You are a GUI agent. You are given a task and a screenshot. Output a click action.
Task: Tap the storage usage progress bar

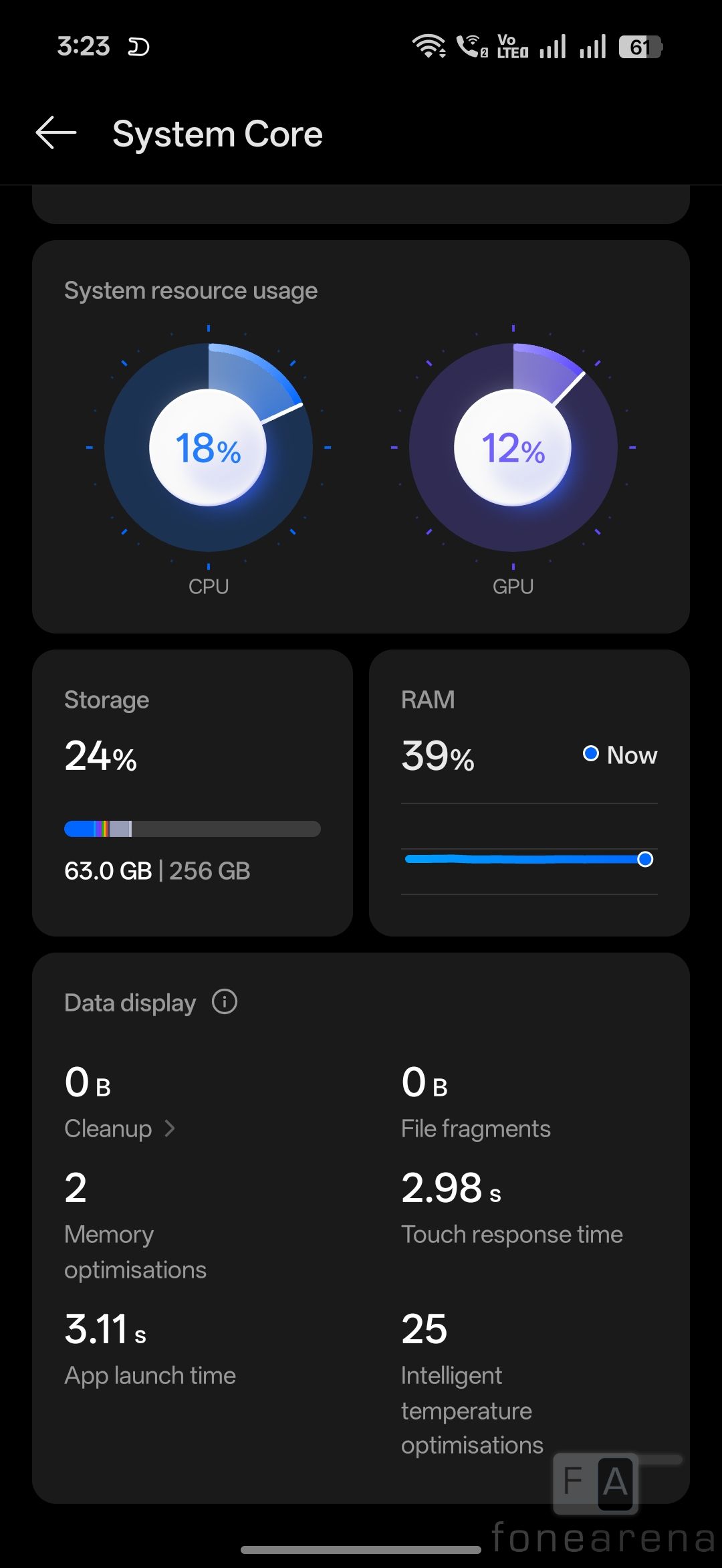(x=193, y=829)
